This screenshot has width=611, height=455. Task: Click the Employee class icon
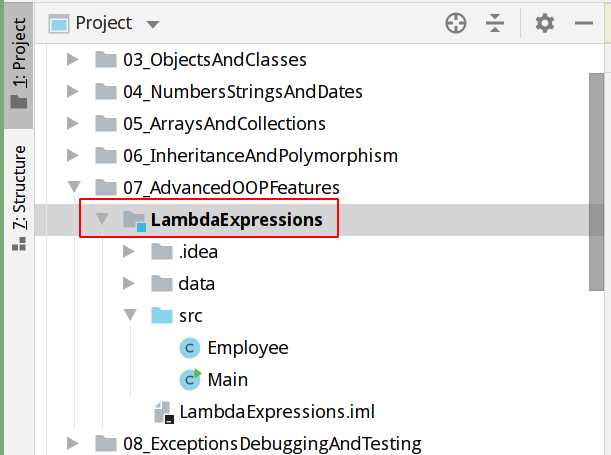[x=190, y=348]
